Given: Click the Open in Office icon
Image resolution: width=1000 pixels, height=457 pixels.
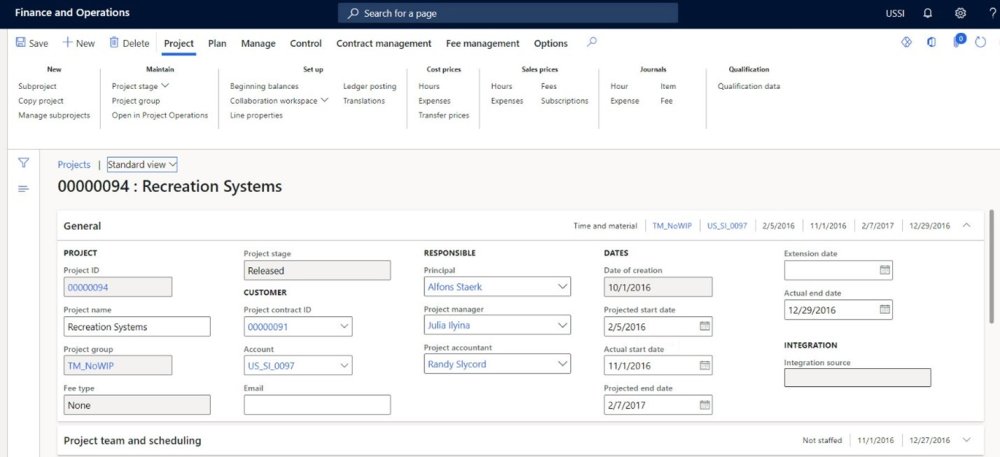Looking at the screenshot, I should point(931,43).
